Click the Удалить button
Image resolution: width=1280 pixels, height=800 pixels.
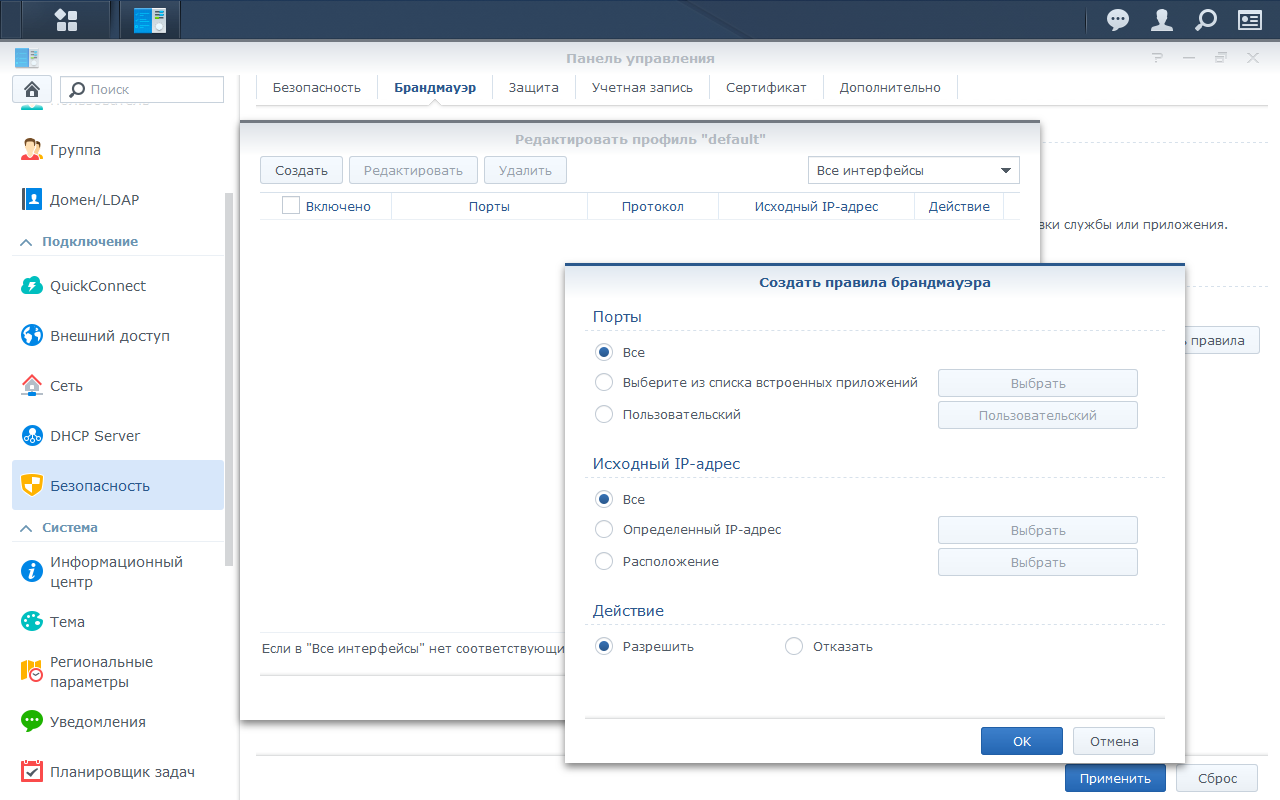pyautogui.click(x=525, y=170)
